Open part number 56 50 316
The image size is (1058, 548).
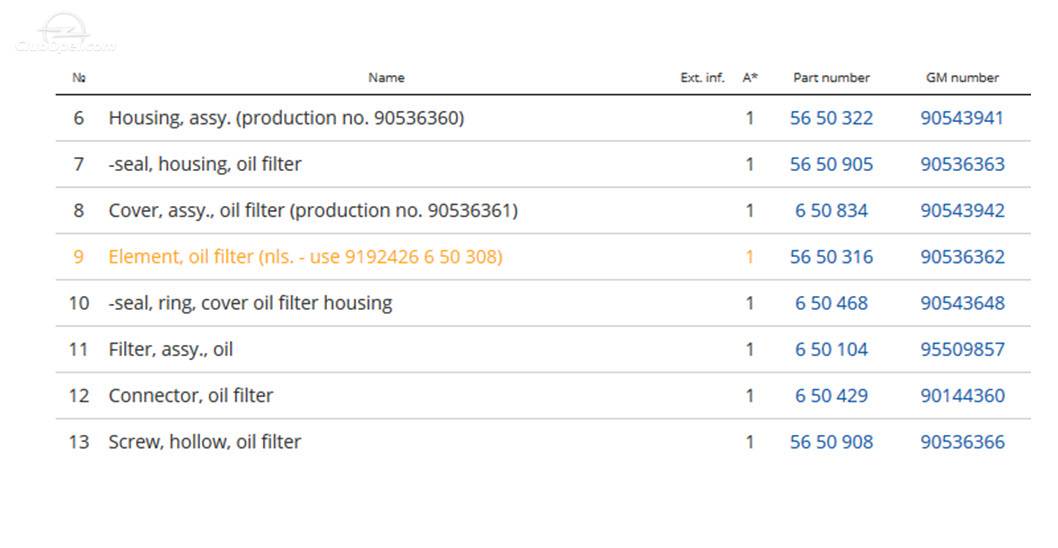pyautogui.click(x=831, y=257)
